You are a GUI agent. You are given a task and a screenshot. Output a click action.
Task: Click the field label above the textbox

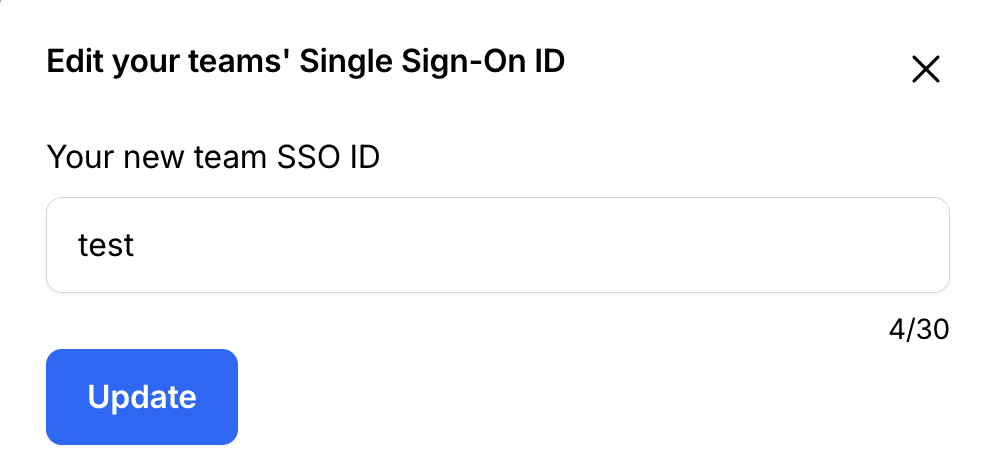[213, 157]
